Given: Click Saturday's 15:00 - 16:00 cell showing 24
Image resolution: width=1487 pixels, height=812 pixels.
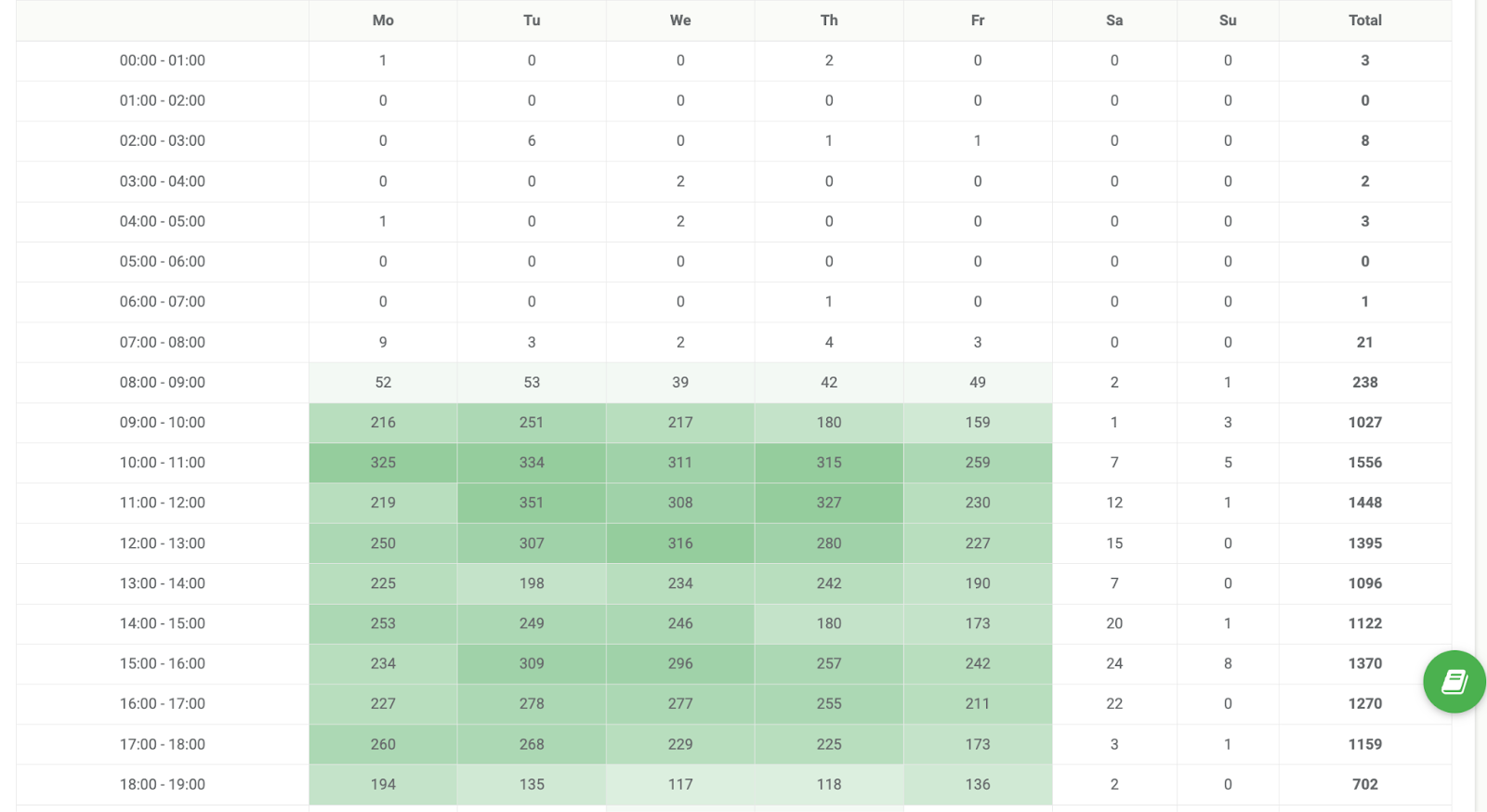Looking at the screenshot, I should click(x=1114, y=663).
